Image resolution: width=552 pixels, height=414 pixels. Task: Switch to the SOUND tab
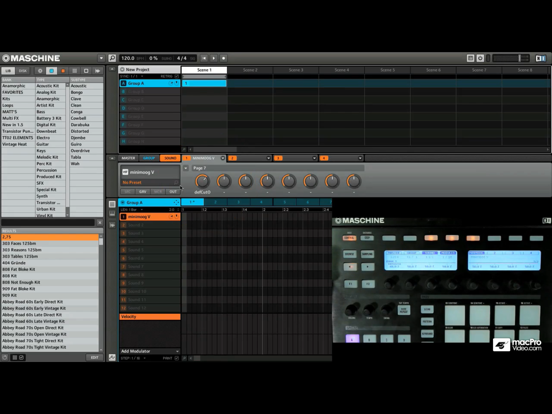tap(170, 158)
